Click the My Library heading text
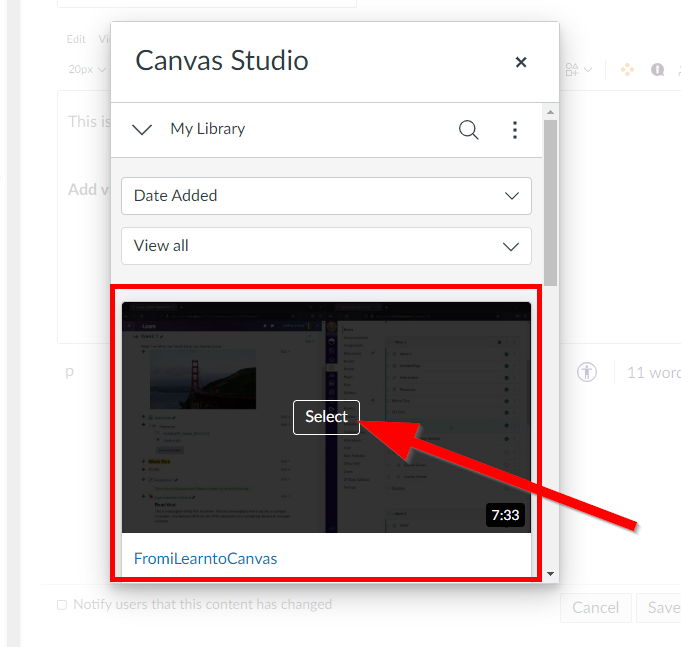 [x=208, y=129]
